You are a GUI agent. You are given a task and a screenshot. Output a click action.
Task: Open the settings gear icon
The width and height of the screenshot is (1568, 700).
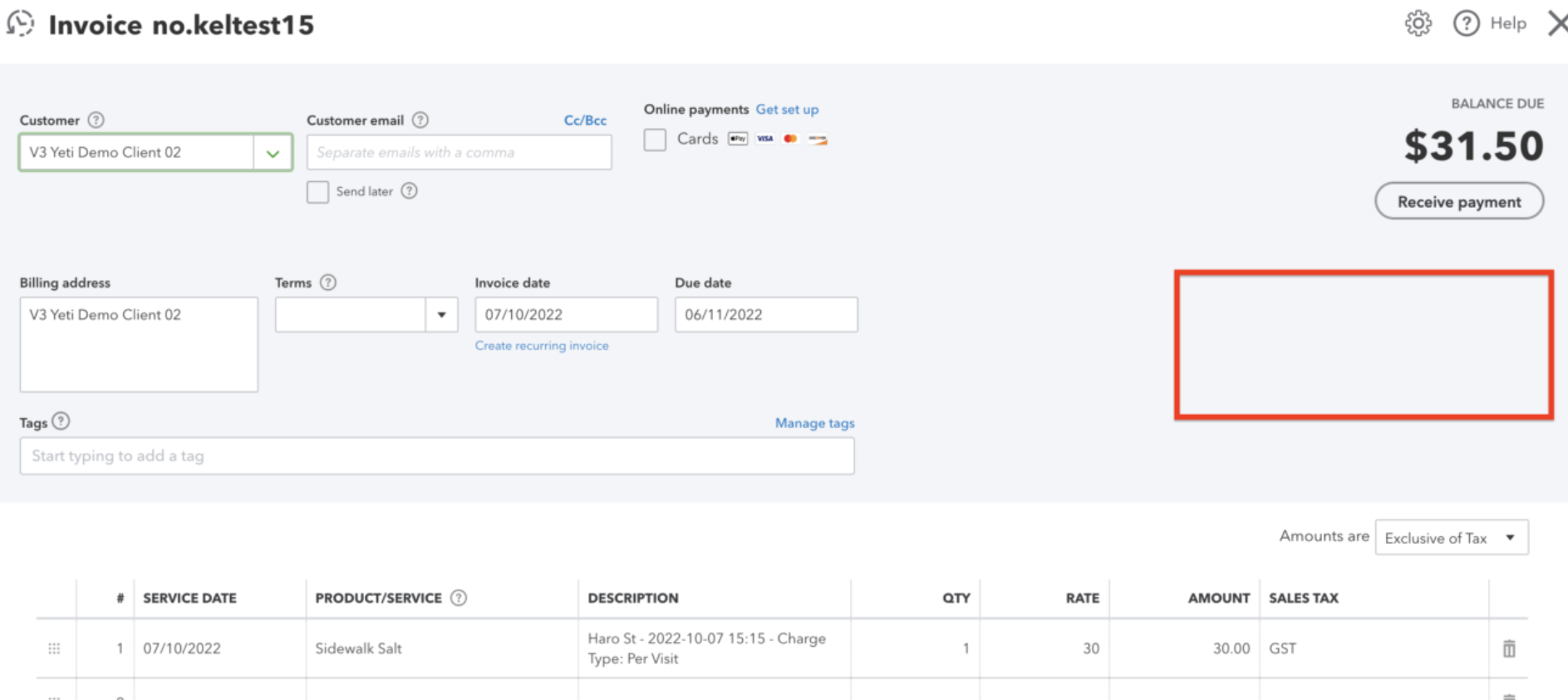[1418, 23]
